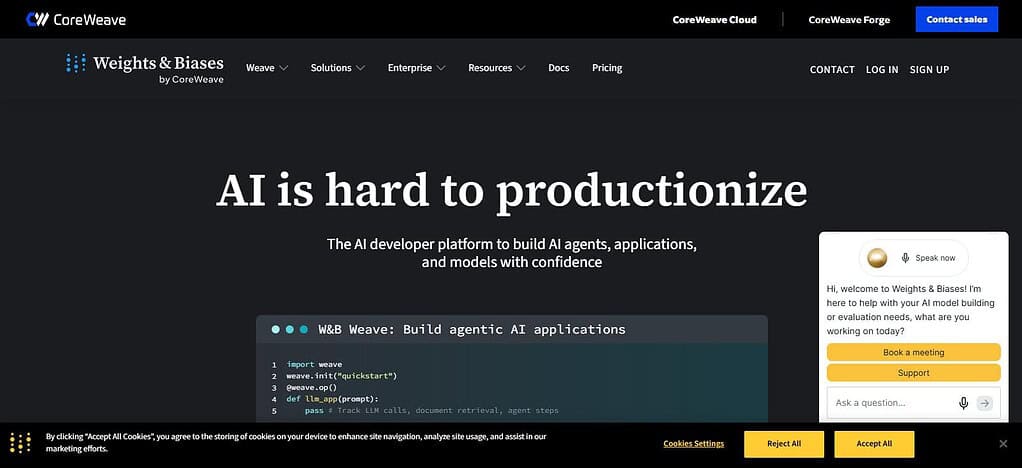Click the 'import weave' code line

tap(314, 364)
